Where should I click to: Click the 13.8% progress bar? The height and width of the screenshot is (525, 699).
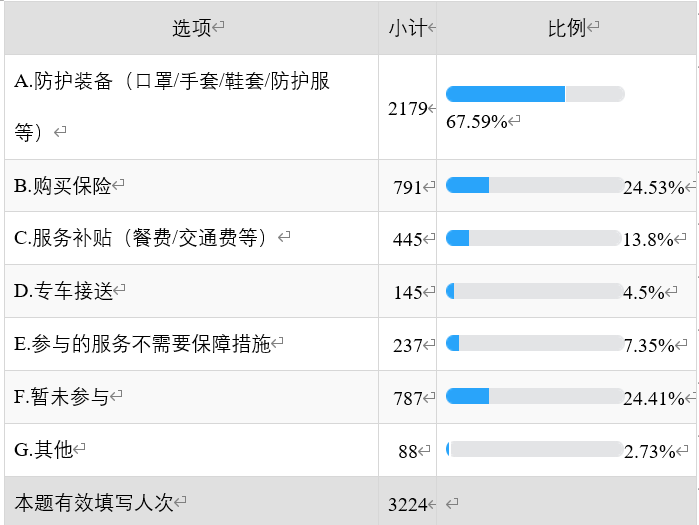click(x=534, y=238)
